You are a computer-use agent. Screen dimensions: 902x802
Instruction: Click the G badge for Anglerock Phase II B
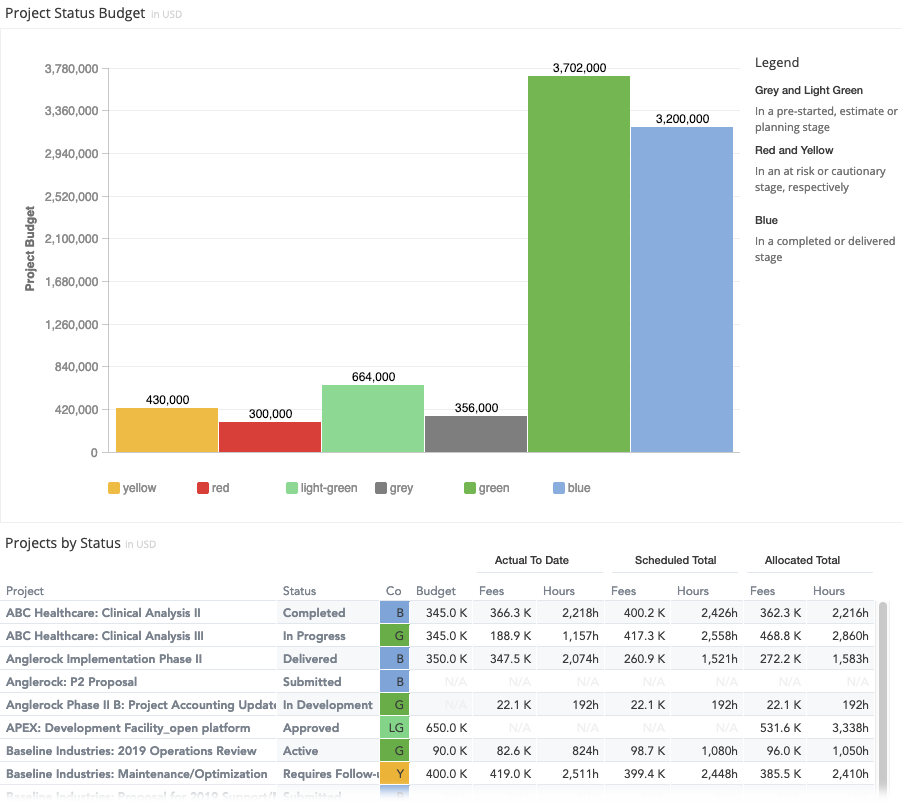(x=395, y=705)
